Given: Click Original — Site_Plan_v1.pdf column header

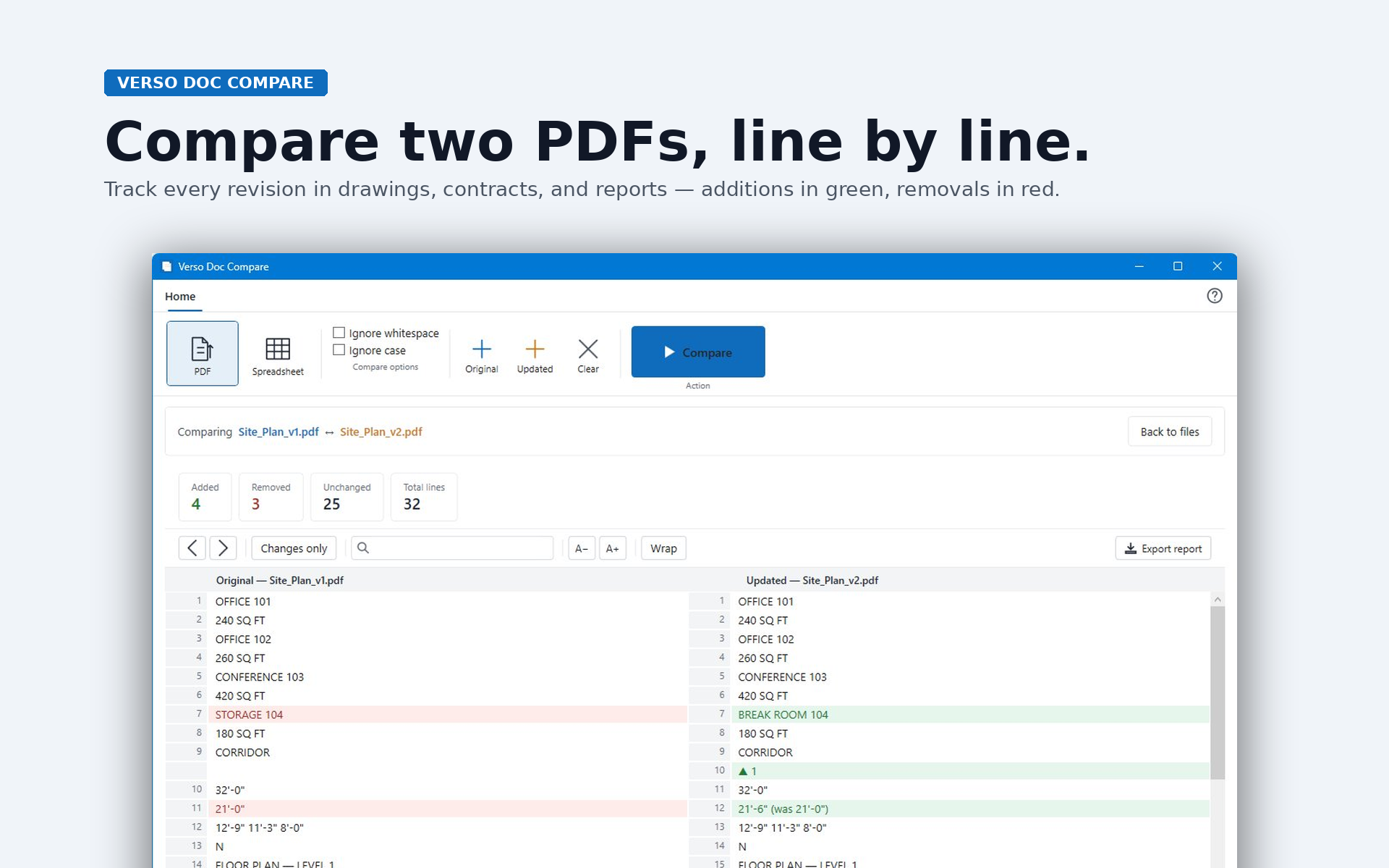Looking at the screenshot, I should pos(279,580).
